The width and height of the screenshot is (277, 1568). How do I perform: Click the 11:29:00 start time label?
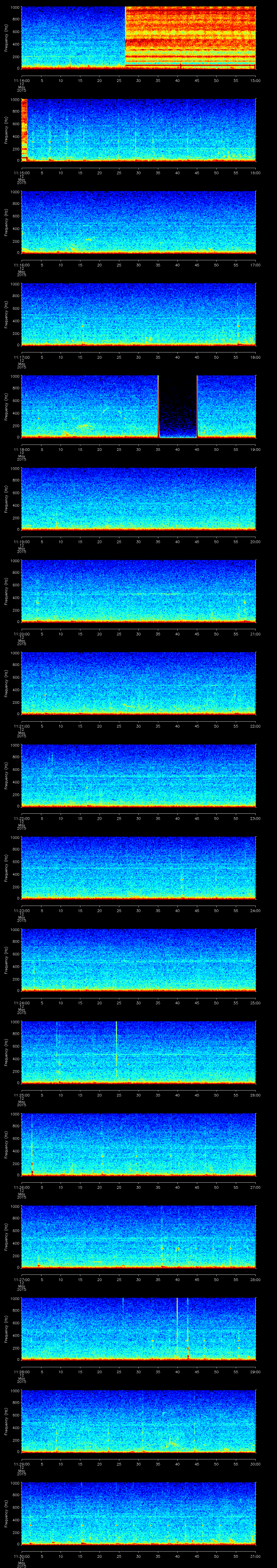coord(21,1464)
